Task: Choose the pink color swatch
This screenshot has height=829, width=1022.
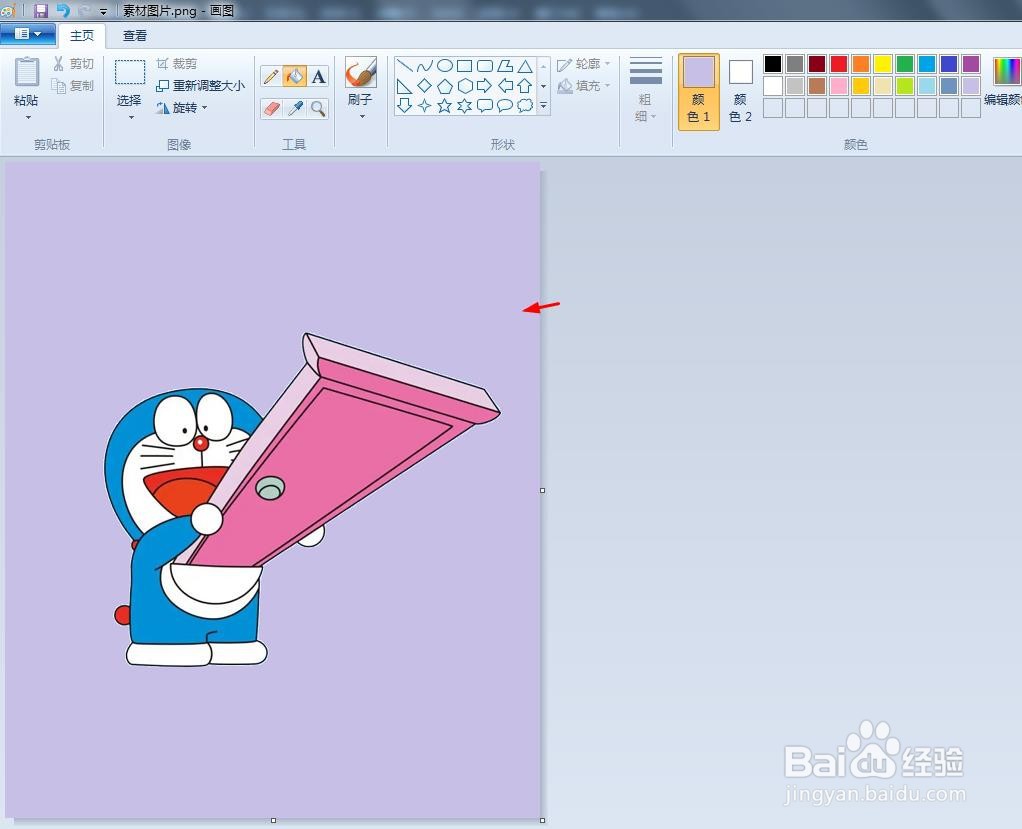Action: (x=839, y=85)
